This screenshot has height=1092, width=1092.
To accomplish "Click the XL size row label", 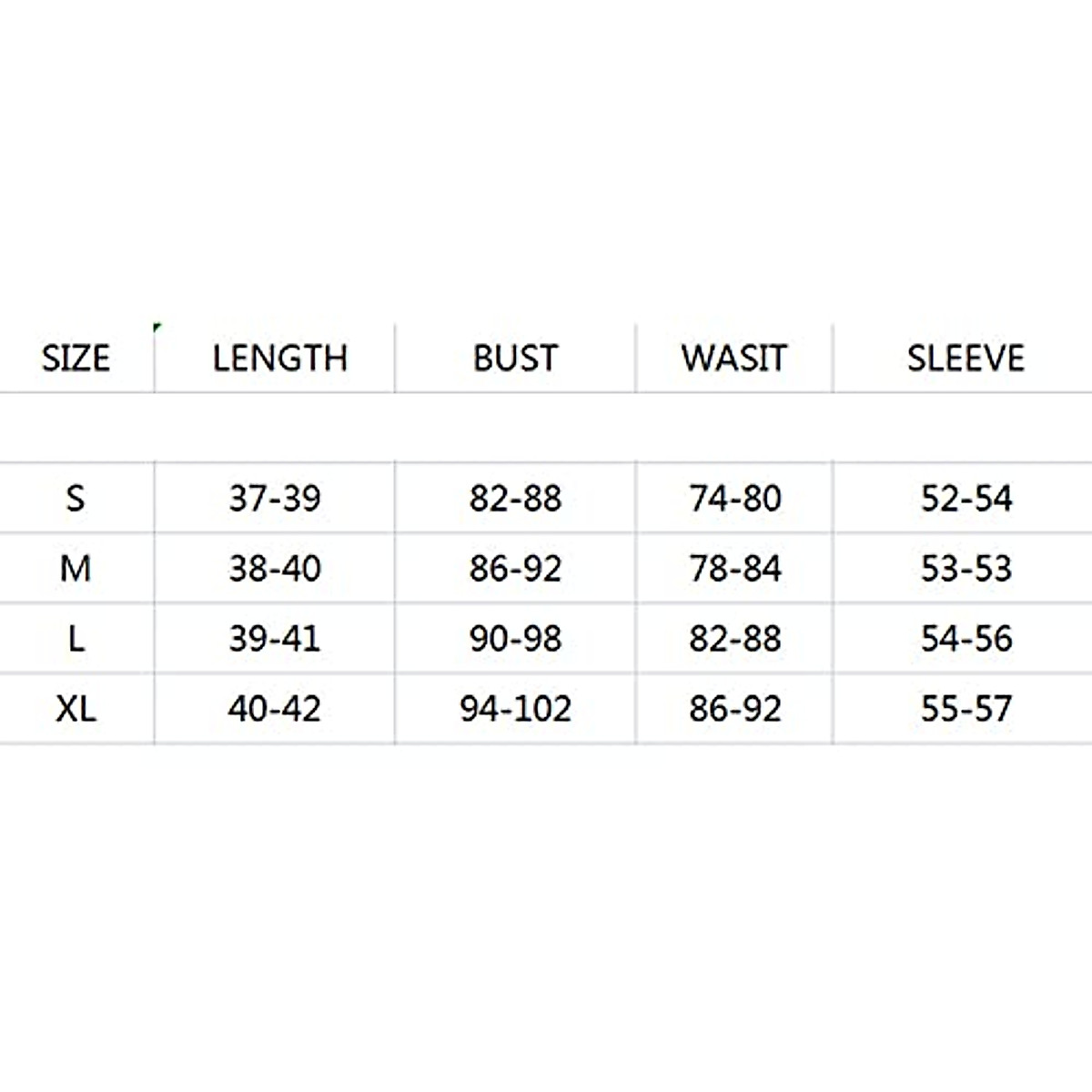I will coord(76,708).
